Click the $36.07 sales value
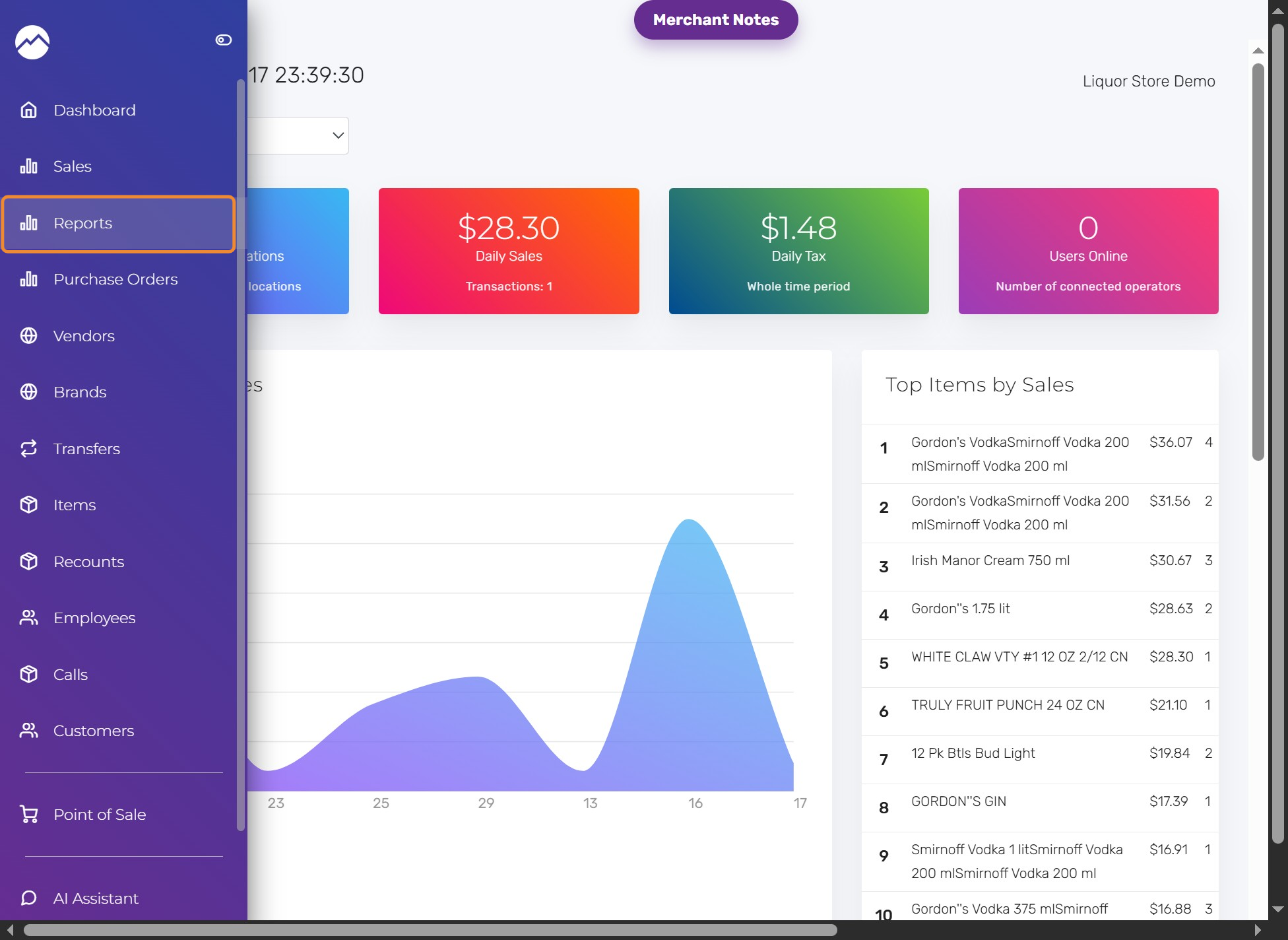The image size is (1288, 940). click(x=1171, y=442)
